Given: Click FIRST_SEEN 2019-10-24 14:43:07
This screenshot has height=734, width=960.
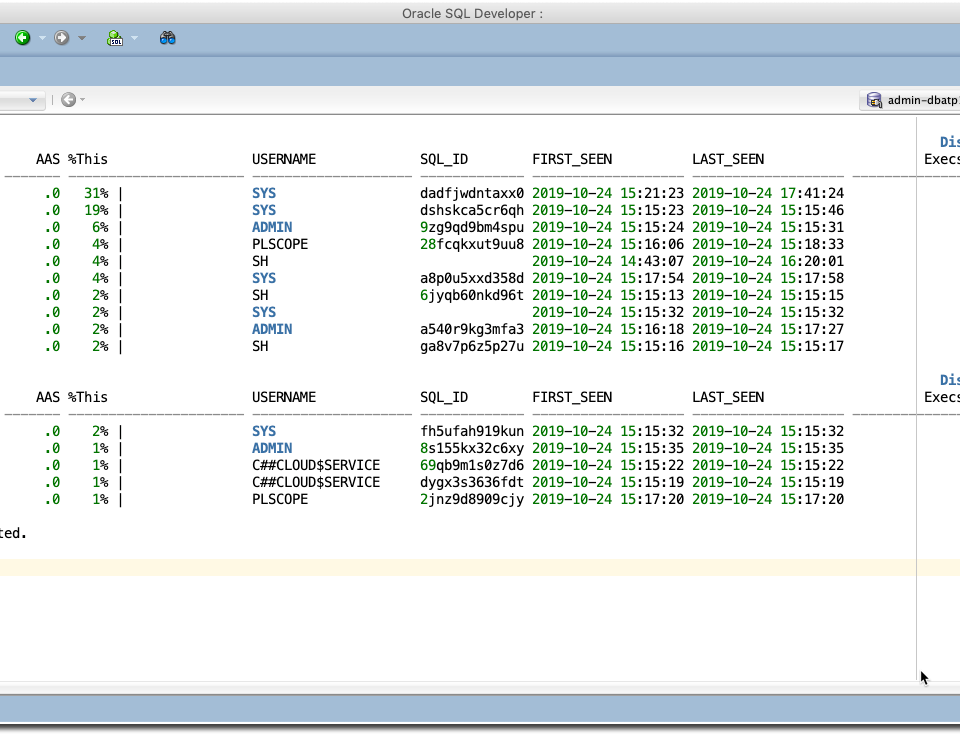Looking at the screenshot, I should pyautogui.click(x=607, y=261).
